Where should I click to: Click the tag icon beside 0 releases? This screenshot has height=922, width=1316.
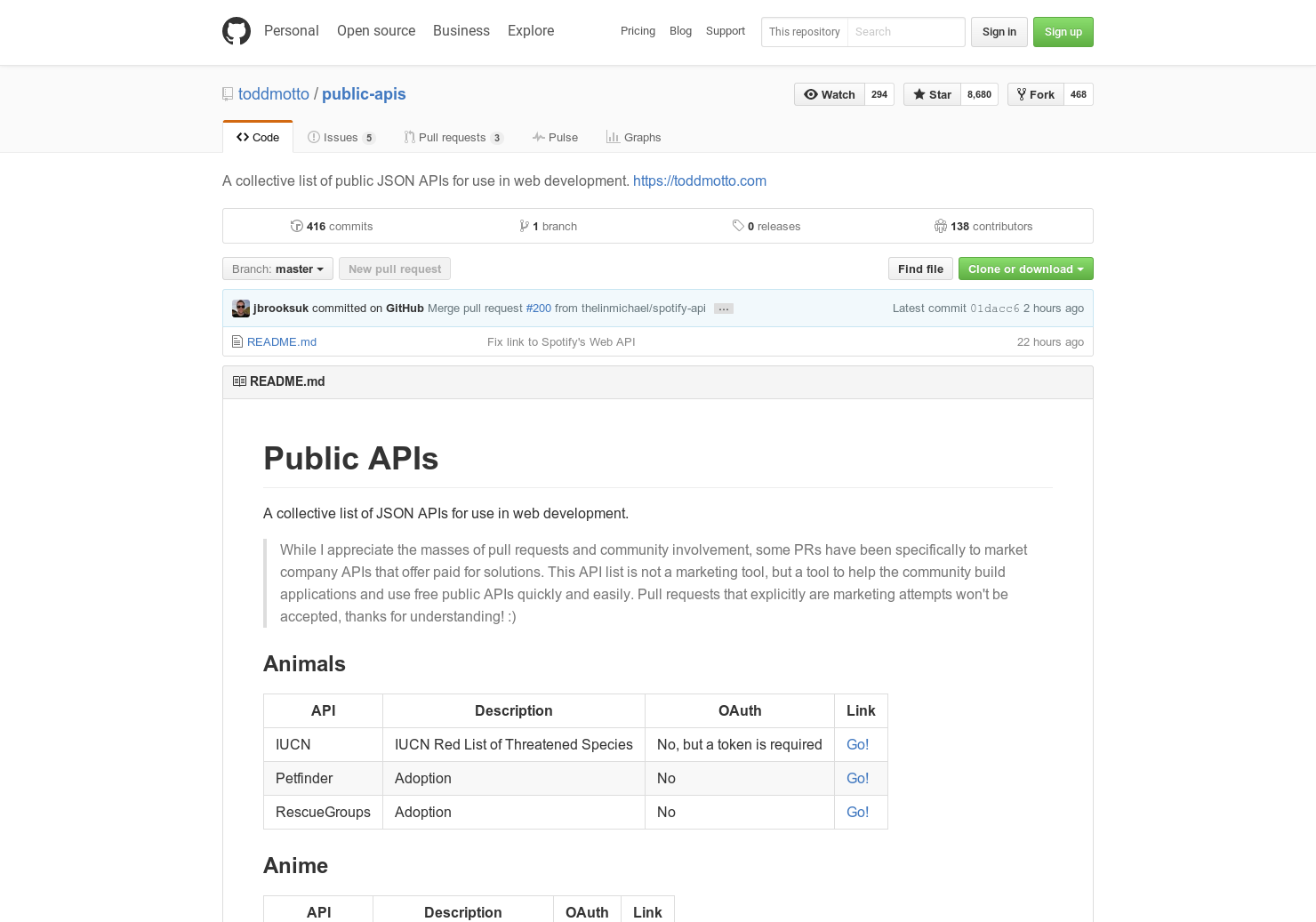(x=738, y=226)
